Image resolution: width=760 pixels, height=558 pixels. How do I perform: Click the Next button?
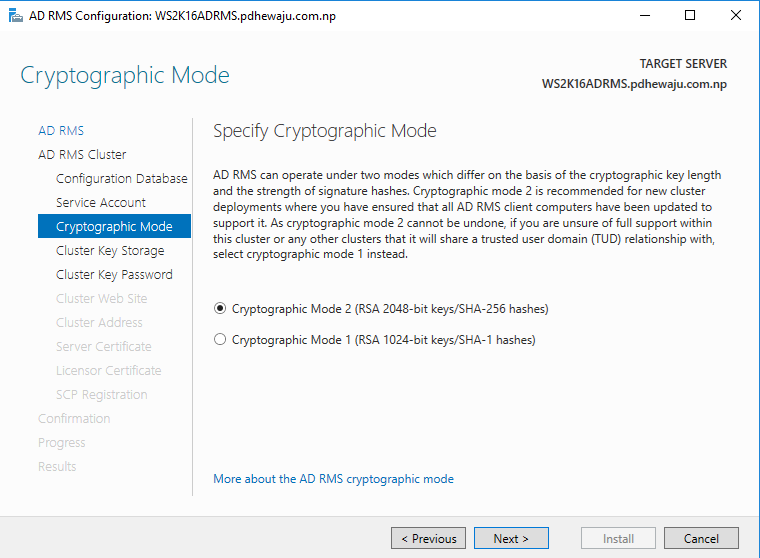pyautogui.click(x=511, y=538)
